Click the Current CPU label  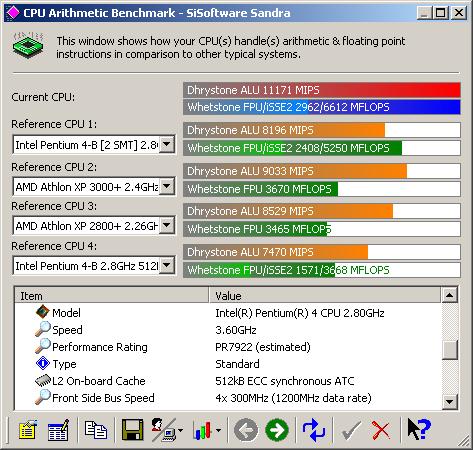click(43, 97)
